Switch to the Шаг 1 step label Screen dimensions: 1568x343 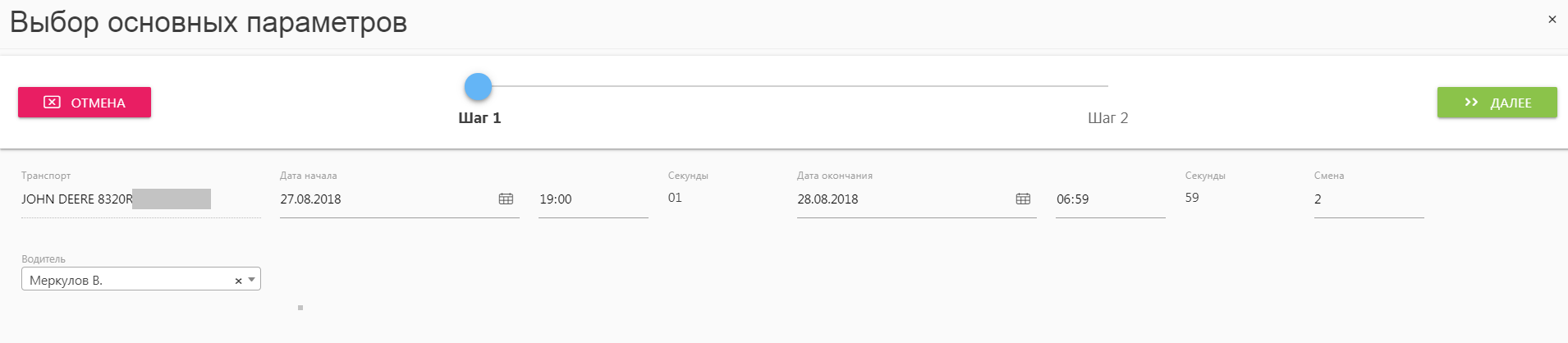479,118
